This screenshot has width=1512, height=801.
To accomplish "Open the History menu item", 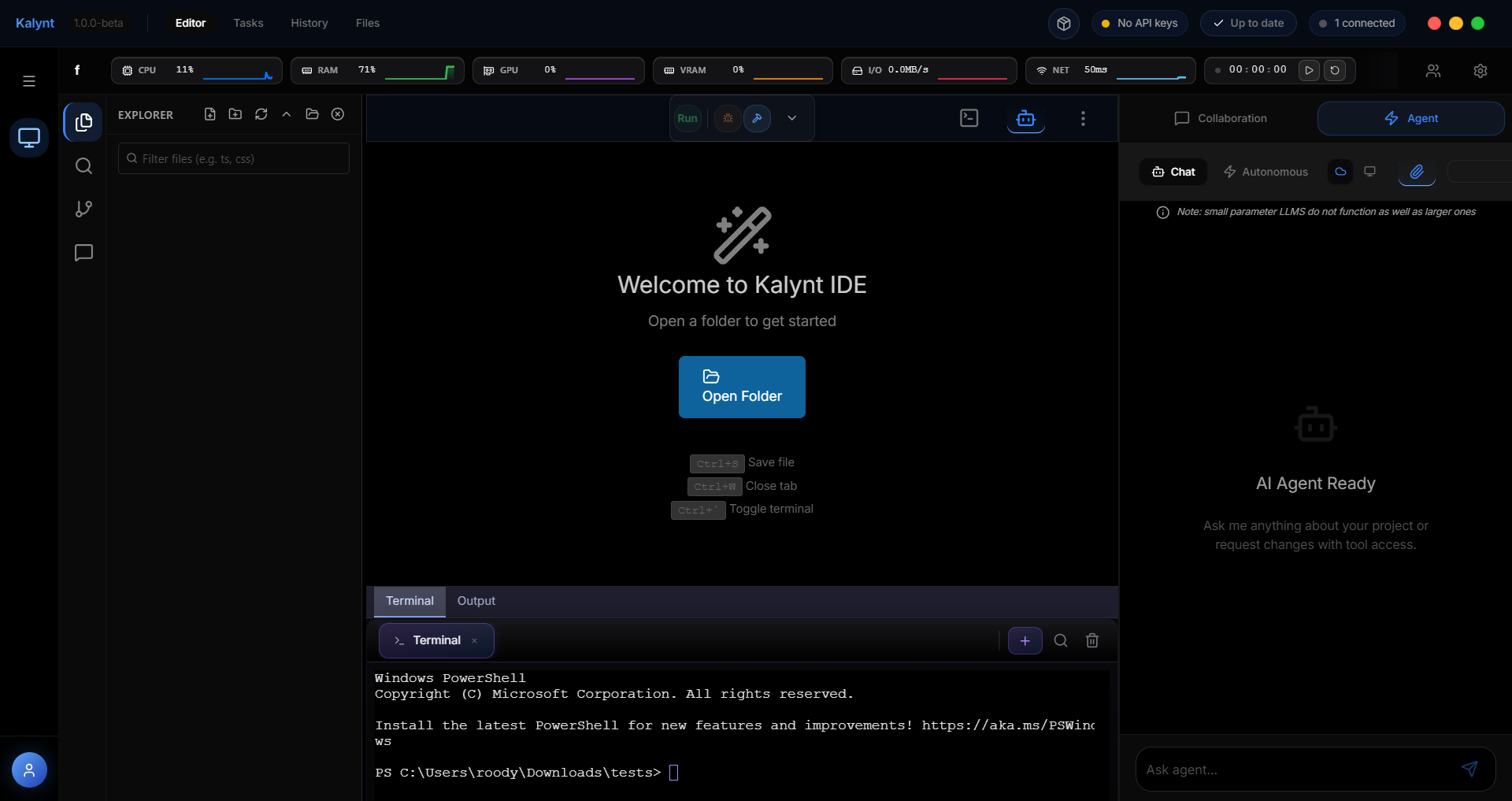I will click(x=309, y=23).
